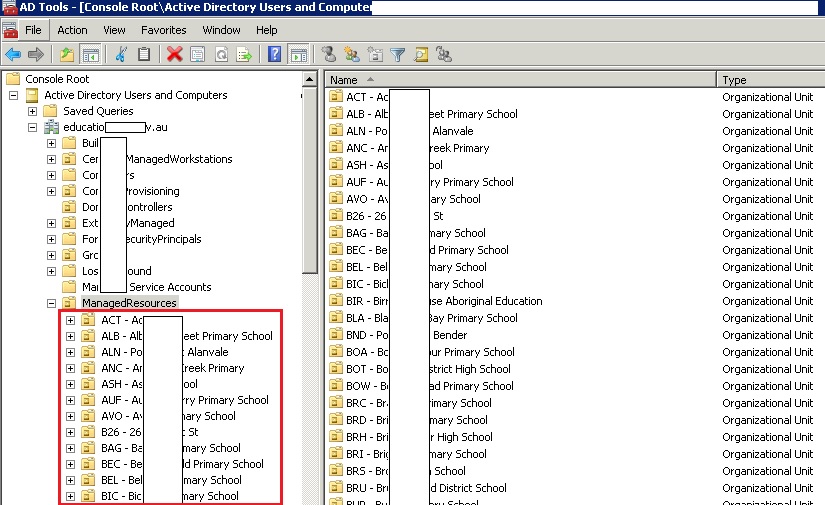Collapse Active Directory Users and Computers node
825x505 pixels.
point(14,95)
